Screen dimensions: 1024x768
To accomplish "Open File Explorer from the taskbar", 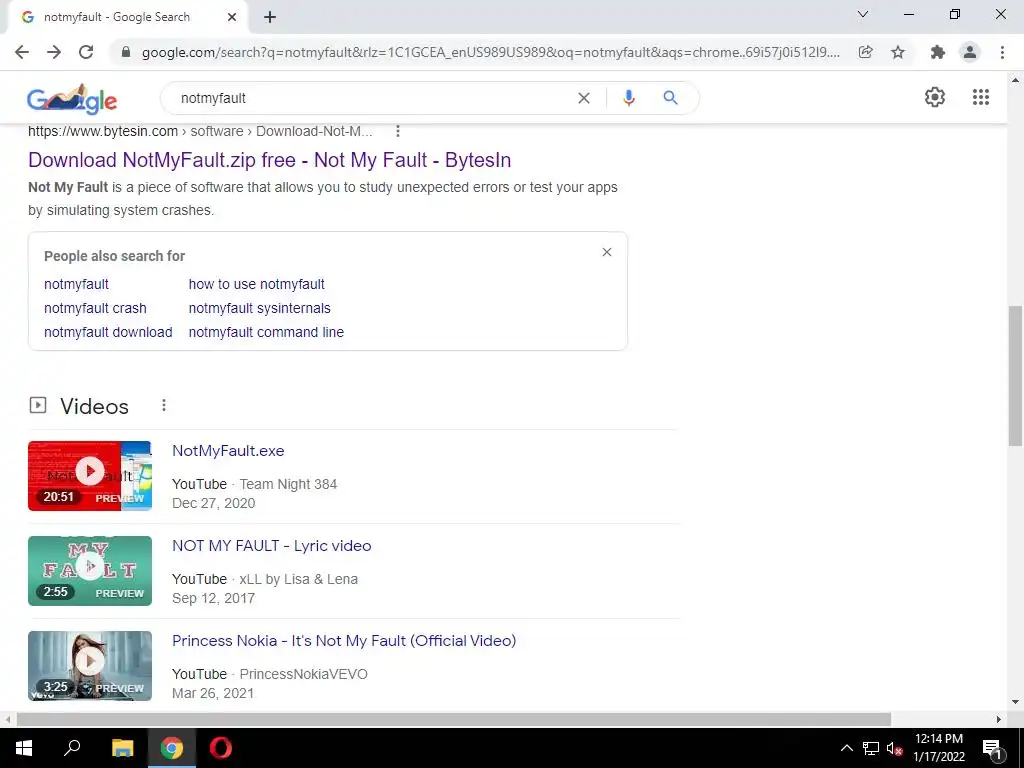I will [122, 748].
